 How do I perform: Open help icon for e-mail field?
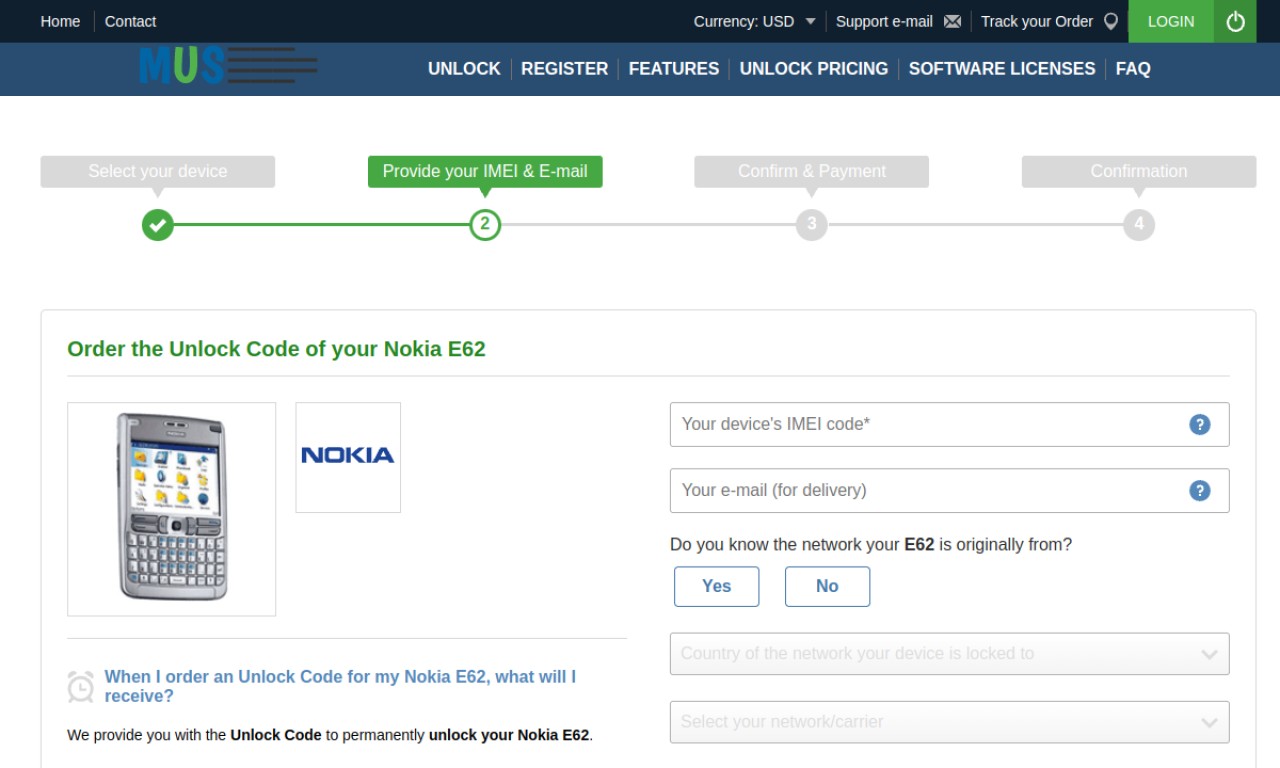pyautogui.click(x=1200, y=490)
